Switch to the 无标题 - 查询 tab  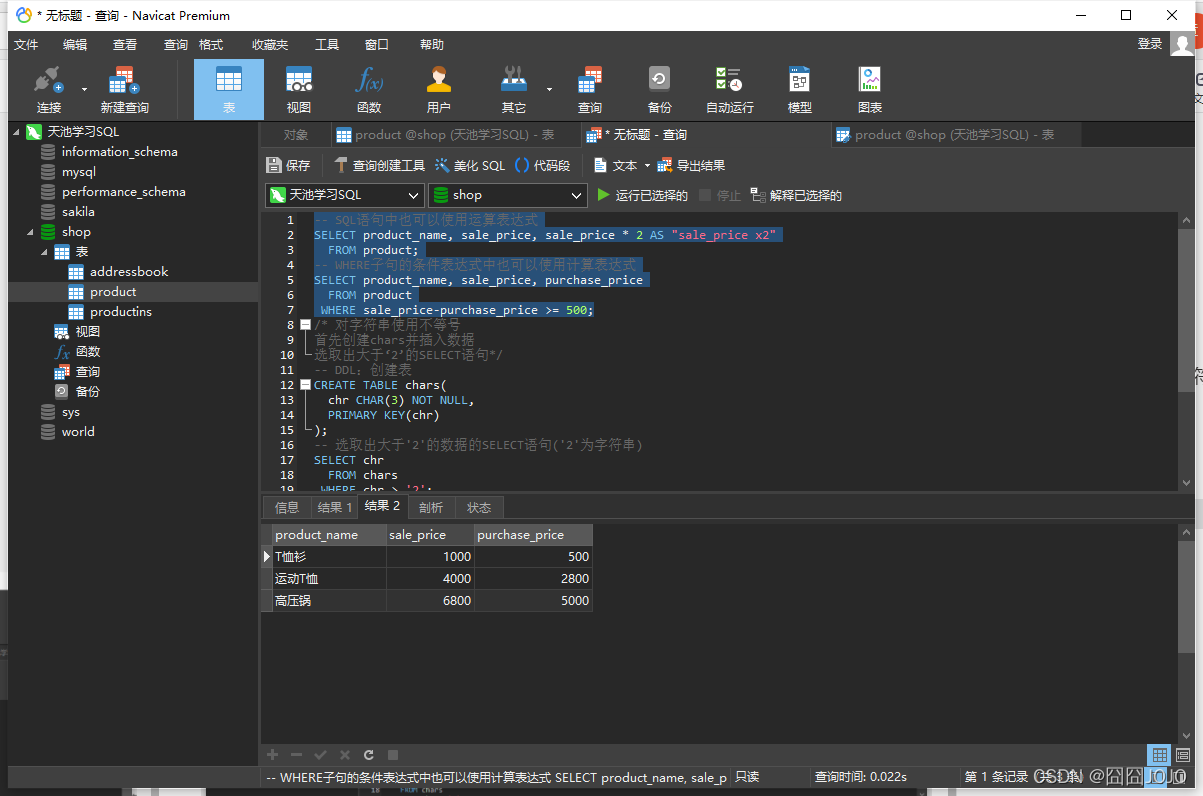pos(706,135)
